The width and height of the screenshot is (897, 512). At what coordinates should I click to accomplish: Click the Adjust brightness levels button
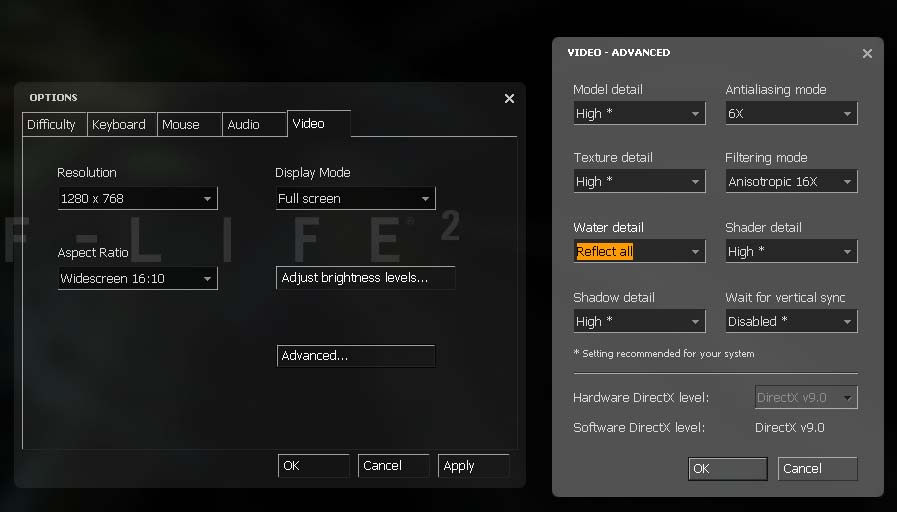point(366,278)
